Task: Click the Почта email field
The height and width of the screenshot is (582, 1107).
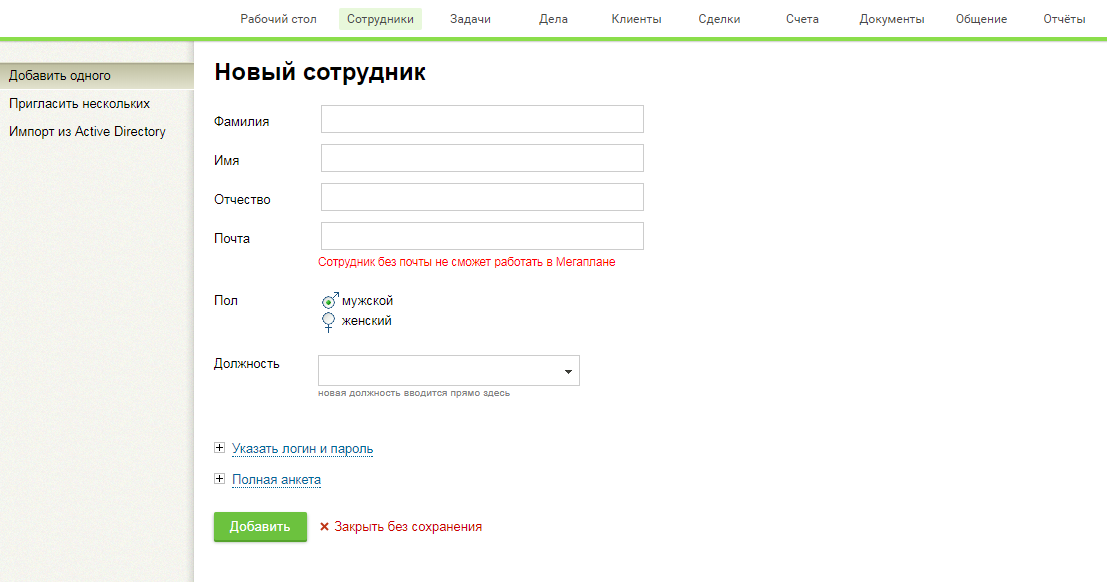Action: point(482,236)
